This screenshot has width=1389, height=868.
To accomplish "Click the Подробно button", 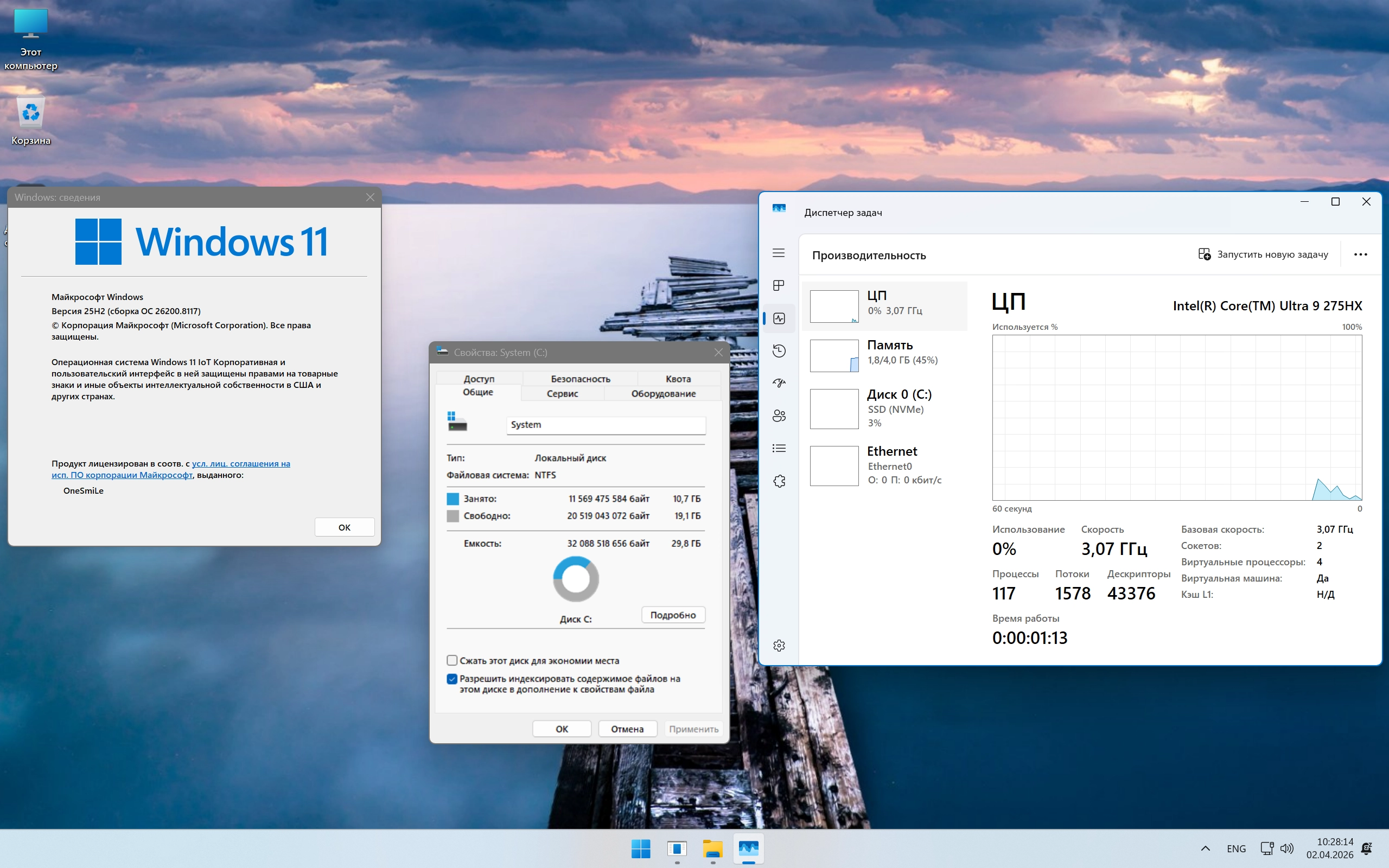I will pyautogui.click(x=673, y=615).
